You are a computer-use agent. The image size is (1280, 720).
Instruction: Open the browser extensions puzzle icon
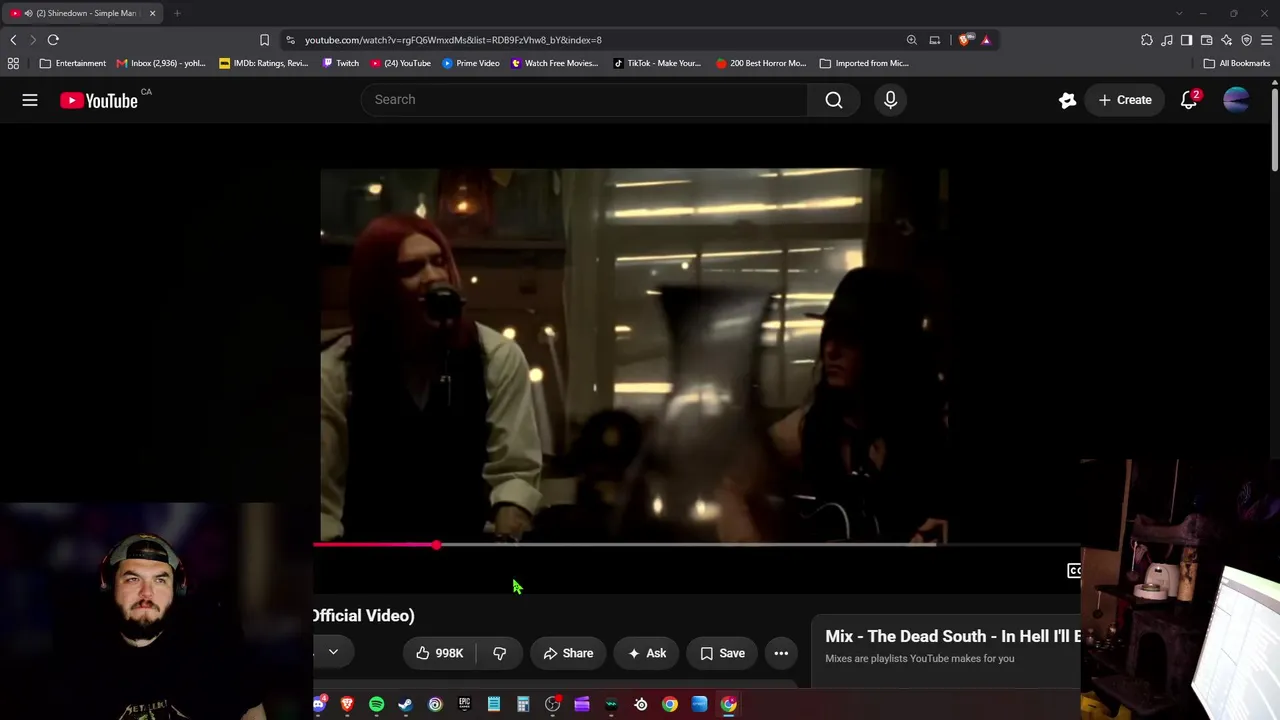click(x=1147, y=40)
